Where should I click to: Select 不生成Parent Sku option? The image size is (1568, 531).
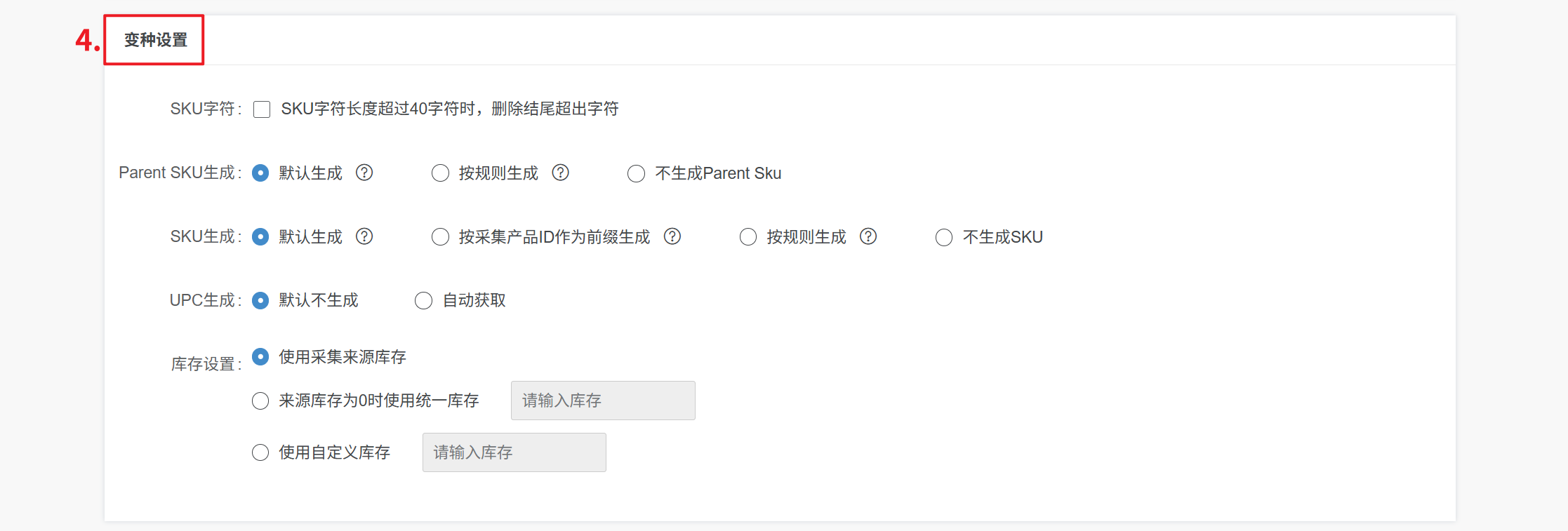coord(636,173)
